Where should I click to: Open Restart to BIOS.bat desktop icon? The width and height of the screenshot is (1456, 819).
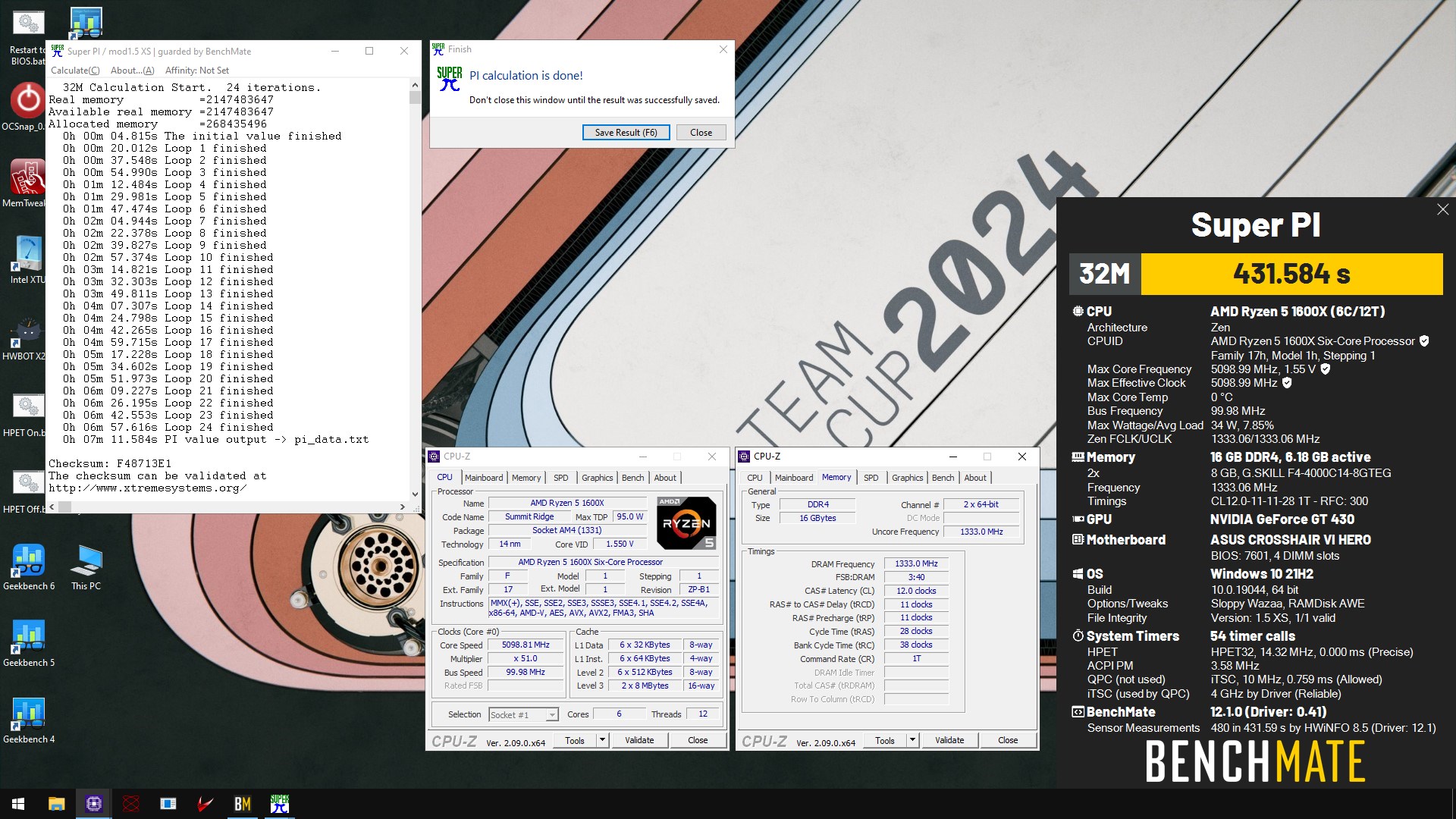(28, 36)
